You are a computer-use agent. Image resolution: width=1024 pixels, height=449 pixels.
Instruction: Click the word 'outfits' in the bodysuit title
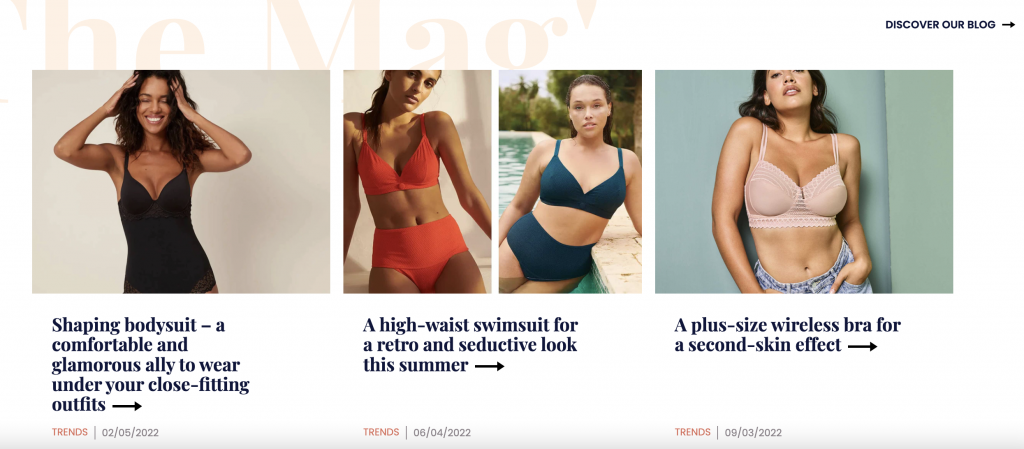[79, 405]
